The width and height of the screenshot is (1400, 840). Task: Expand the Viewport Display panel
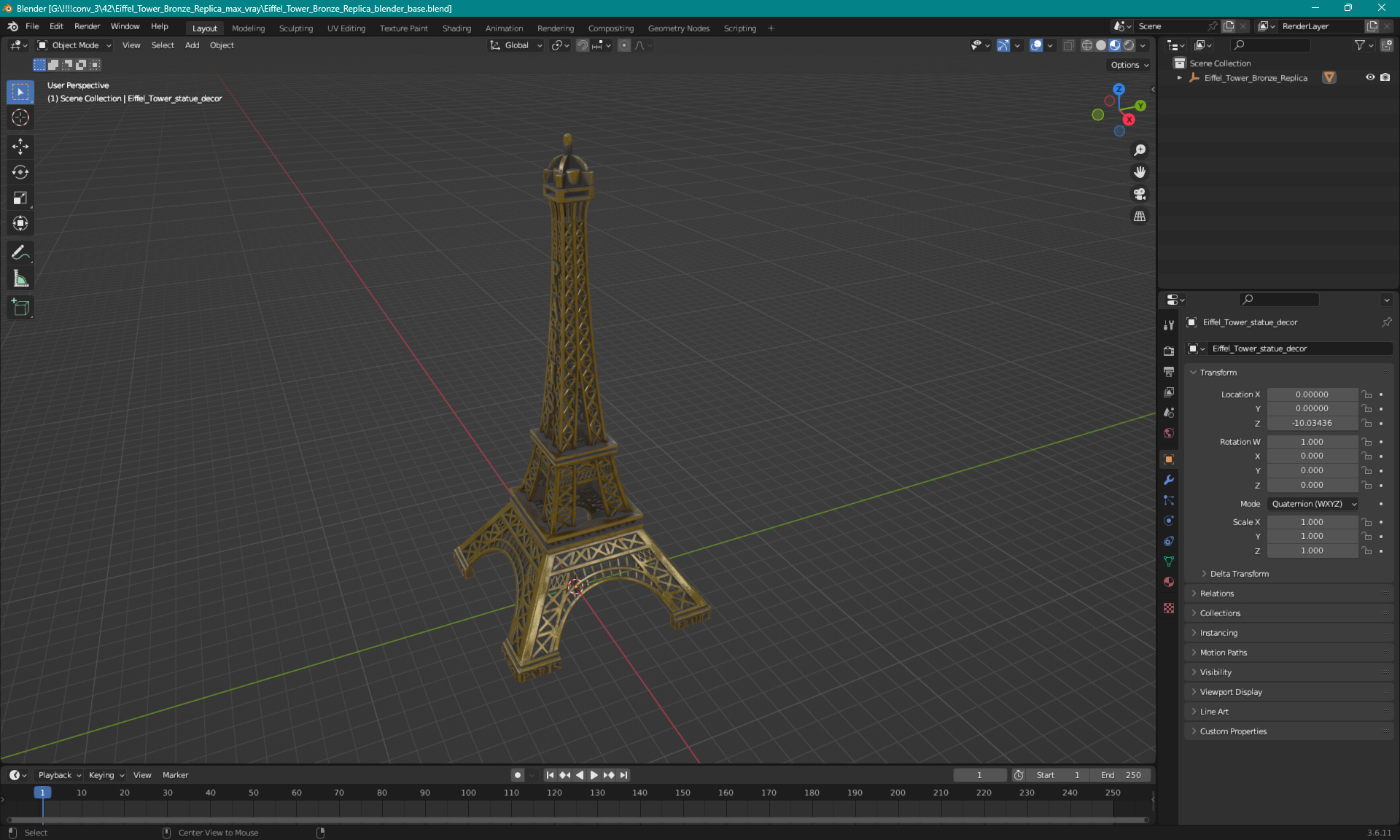[x=1231, y=692]
